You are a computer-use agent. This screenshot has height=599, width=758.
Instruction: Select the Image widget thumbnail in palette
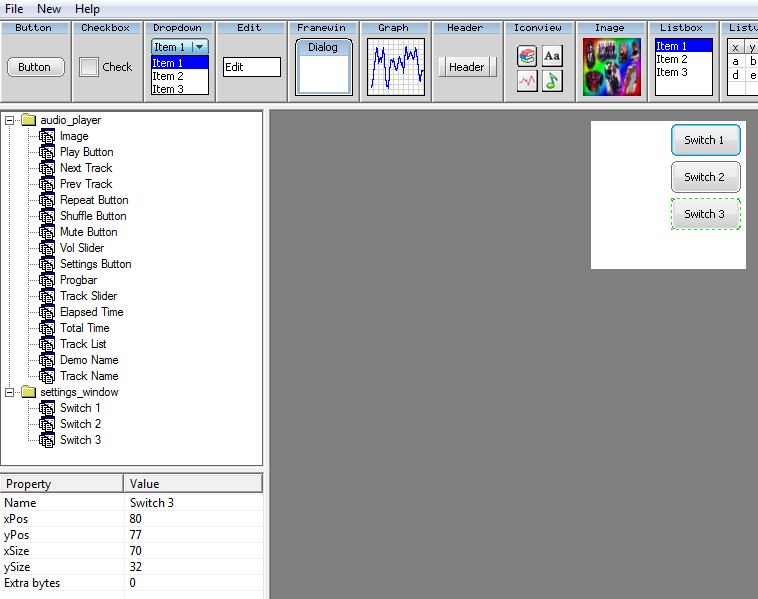(x=610, y=67)
